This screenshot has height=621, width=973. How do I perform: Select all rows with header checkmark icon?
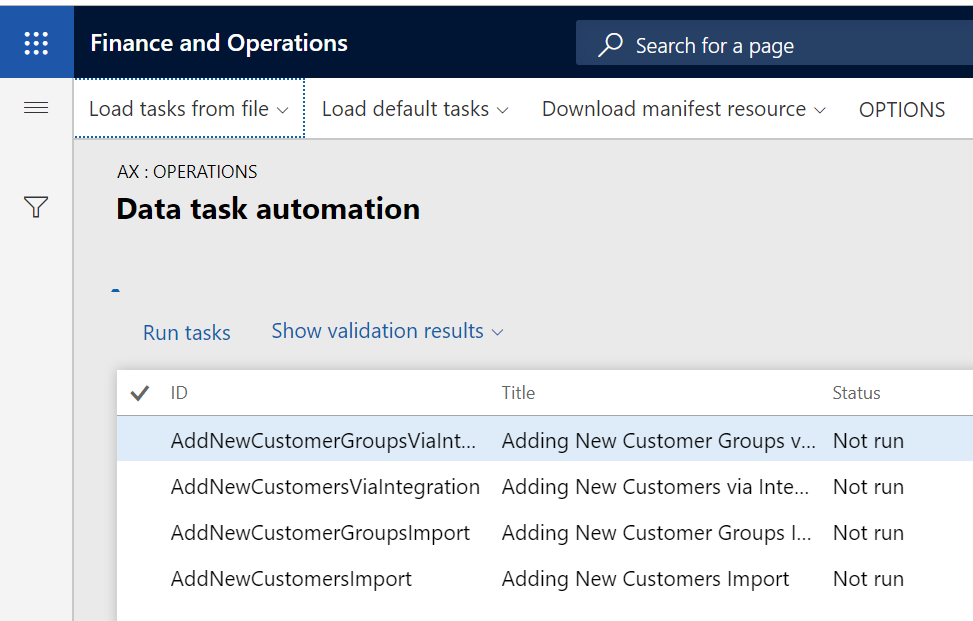(x=139, y=393)
